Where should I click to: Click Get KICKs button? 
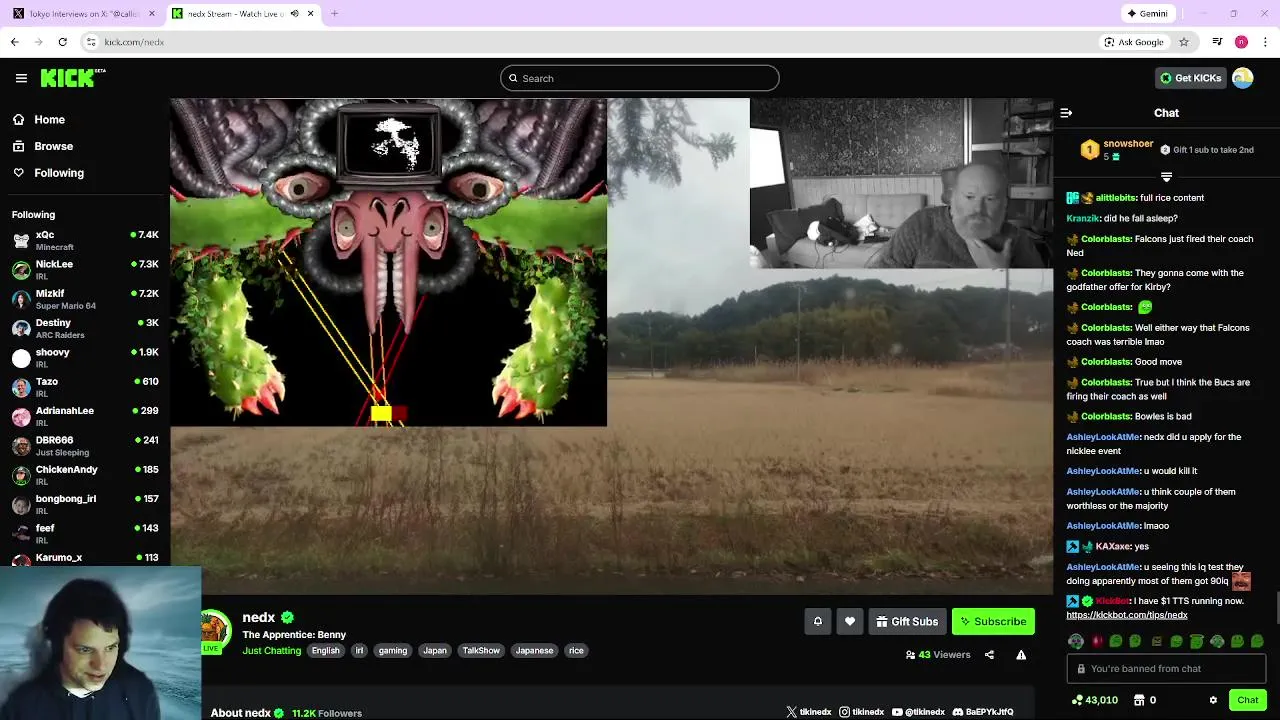click(1190, 78)
